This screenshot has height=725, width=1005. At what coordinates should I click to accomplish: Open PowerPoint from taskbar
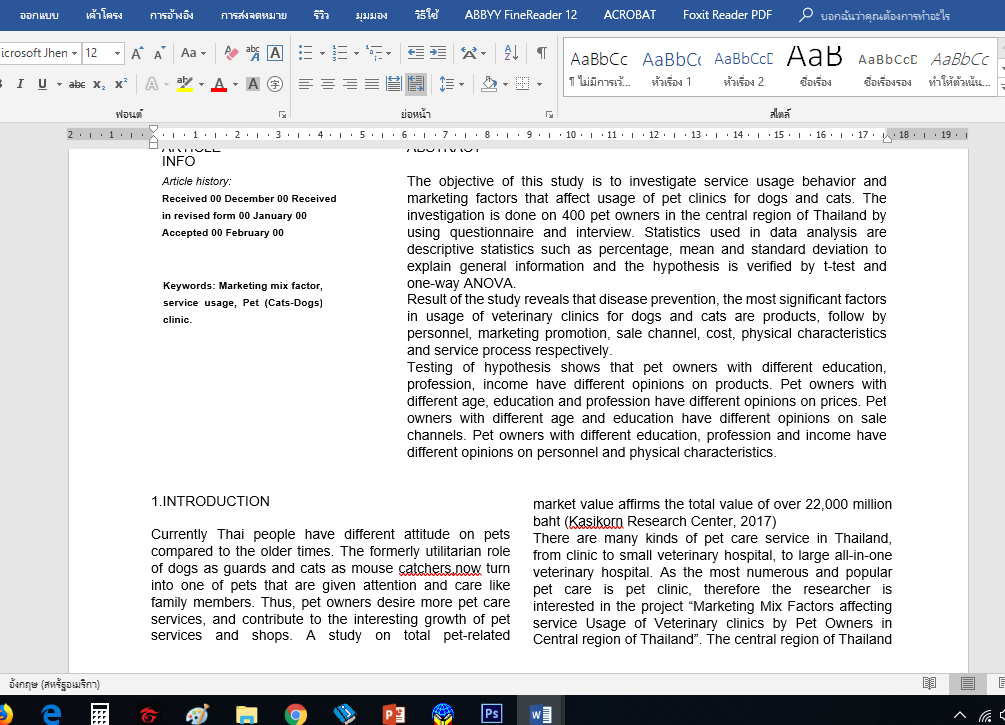[394, 713]
